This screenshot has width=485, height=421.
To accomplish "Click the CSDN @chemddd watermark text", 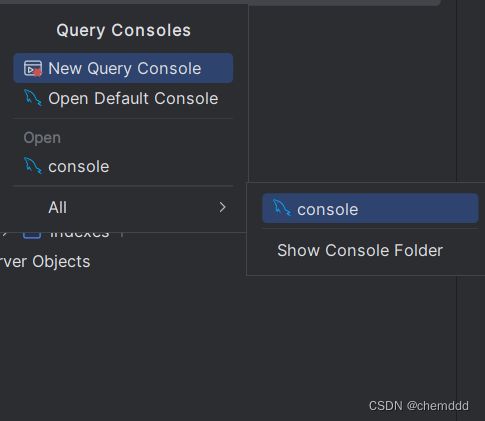I will [x=419, y=406].
